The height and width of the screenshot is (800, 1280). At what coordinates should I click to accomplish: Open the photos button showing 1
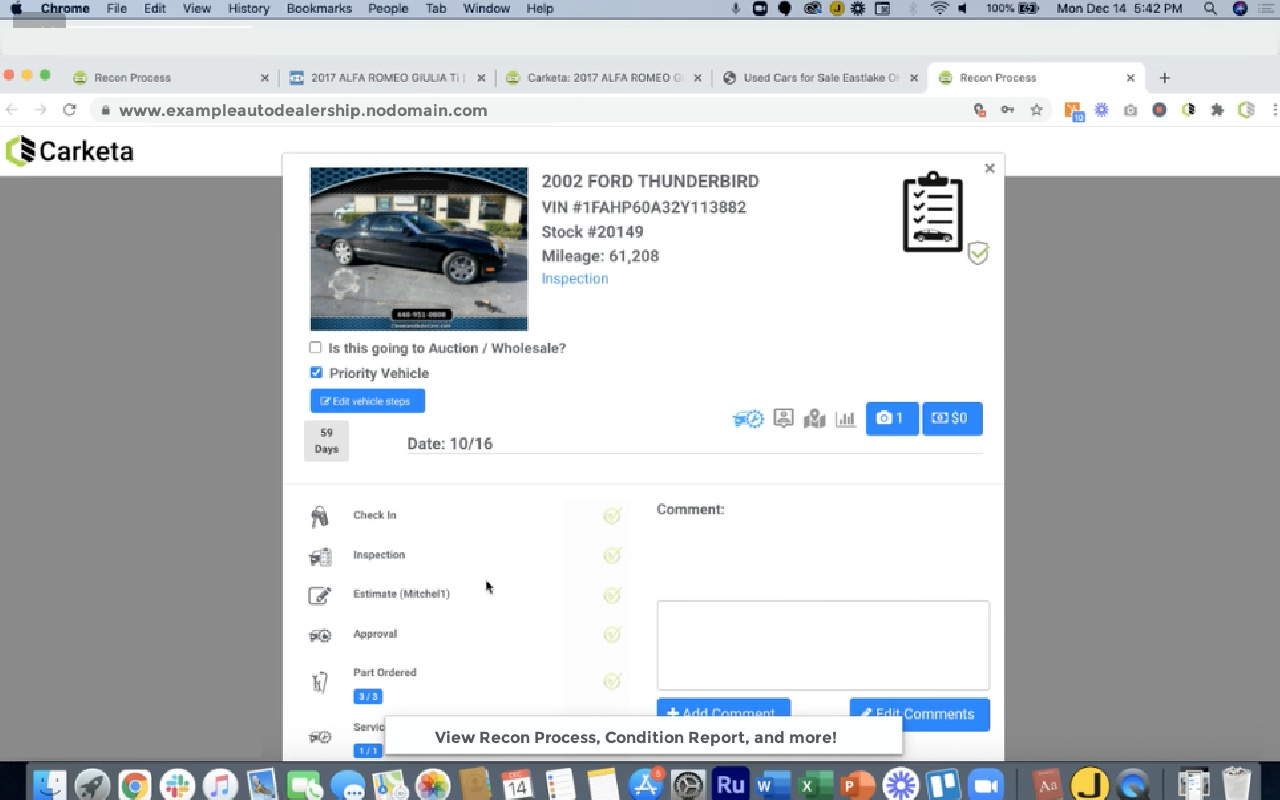[x=892, y=418]
